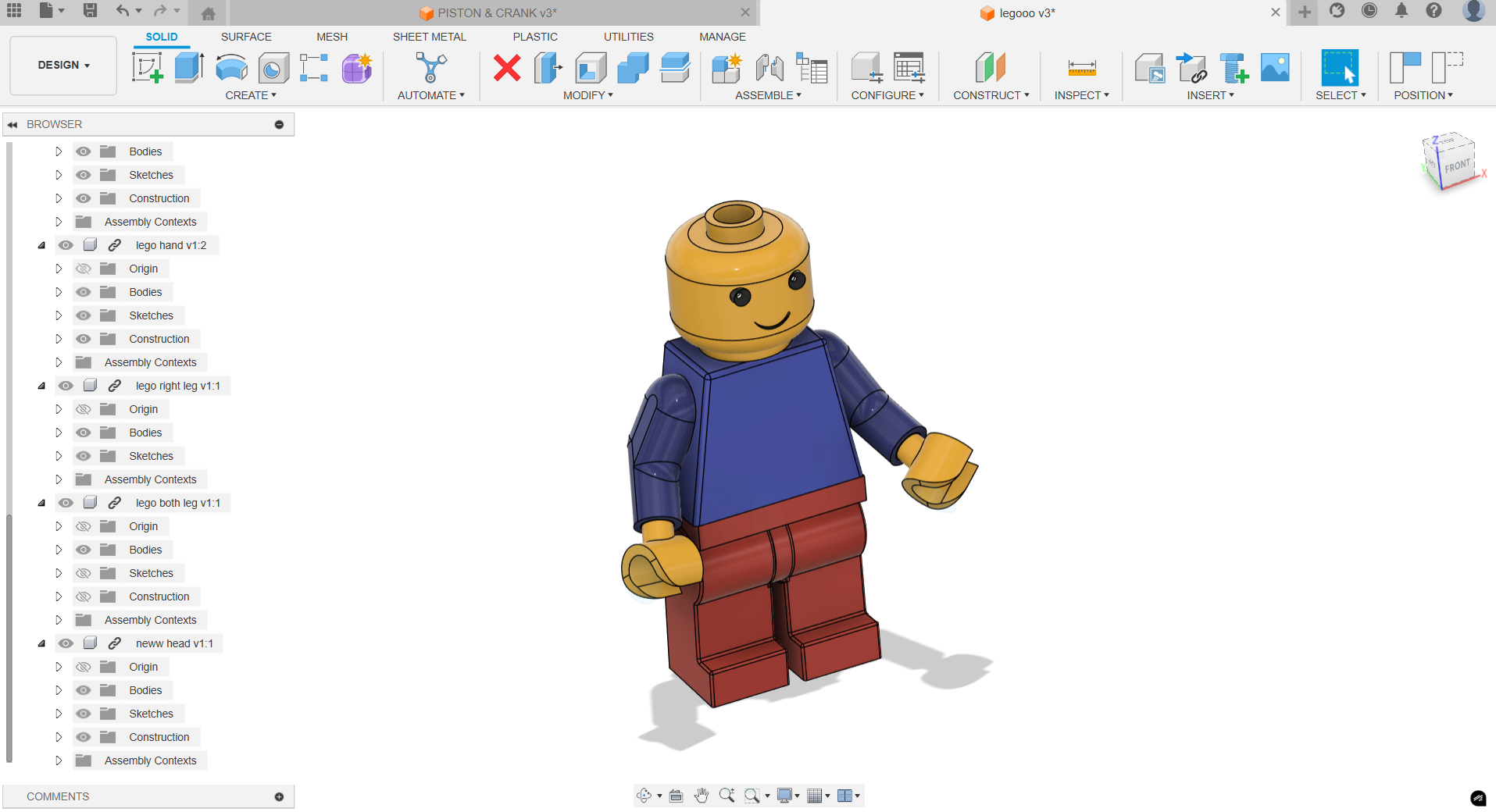Select the Create Sketch tool

click(x=148, y=68)
